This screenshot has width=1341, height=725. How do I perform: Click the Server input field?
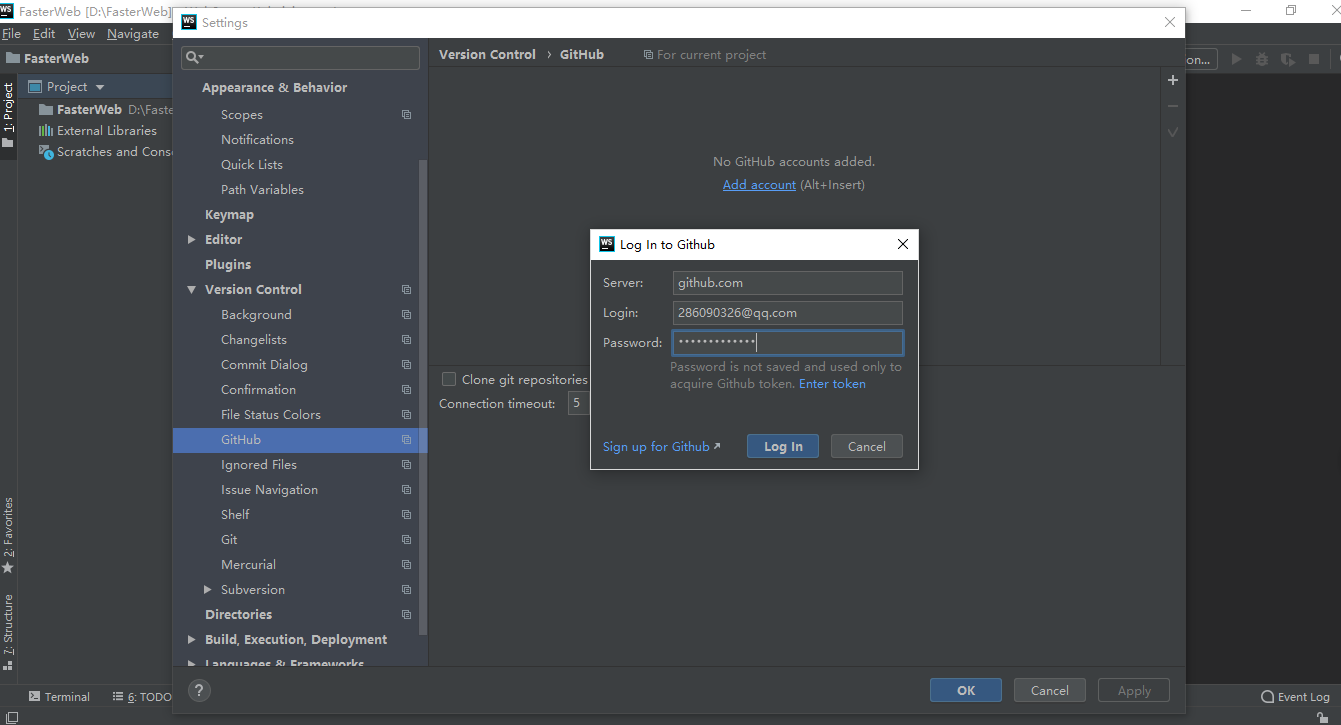click(787, 283)
